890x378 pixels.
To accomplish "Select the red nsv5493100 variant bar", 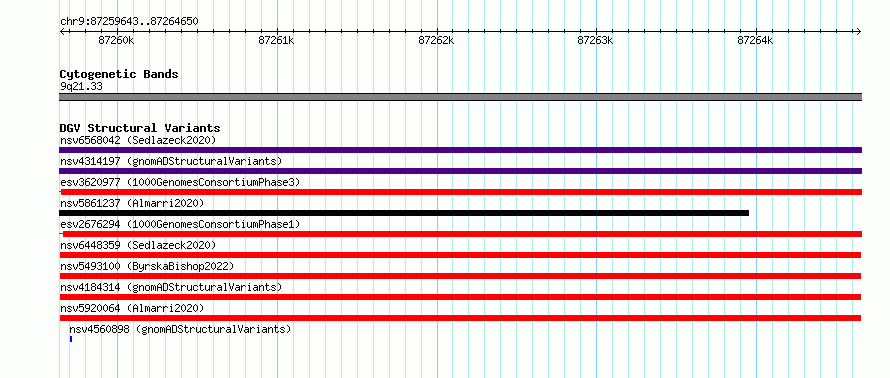I will pos(460,276).
